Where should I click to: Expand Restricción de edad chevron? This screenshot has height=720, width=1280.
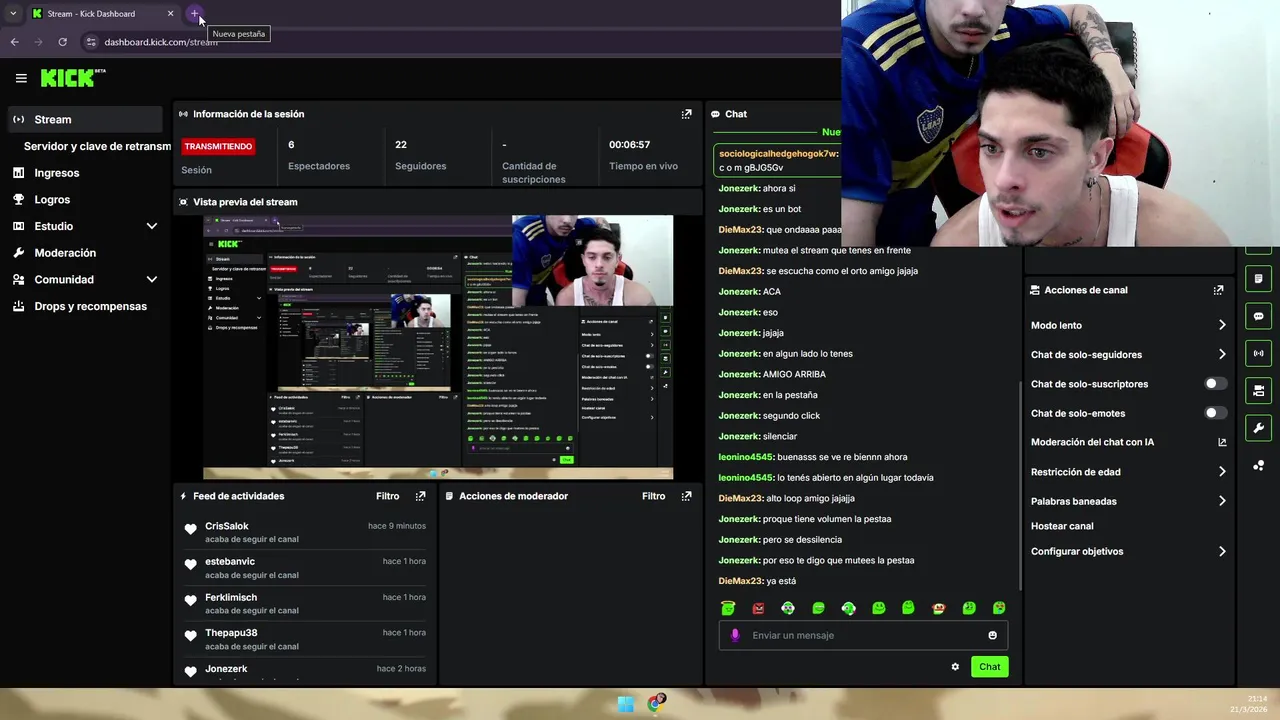(1222, 472)
